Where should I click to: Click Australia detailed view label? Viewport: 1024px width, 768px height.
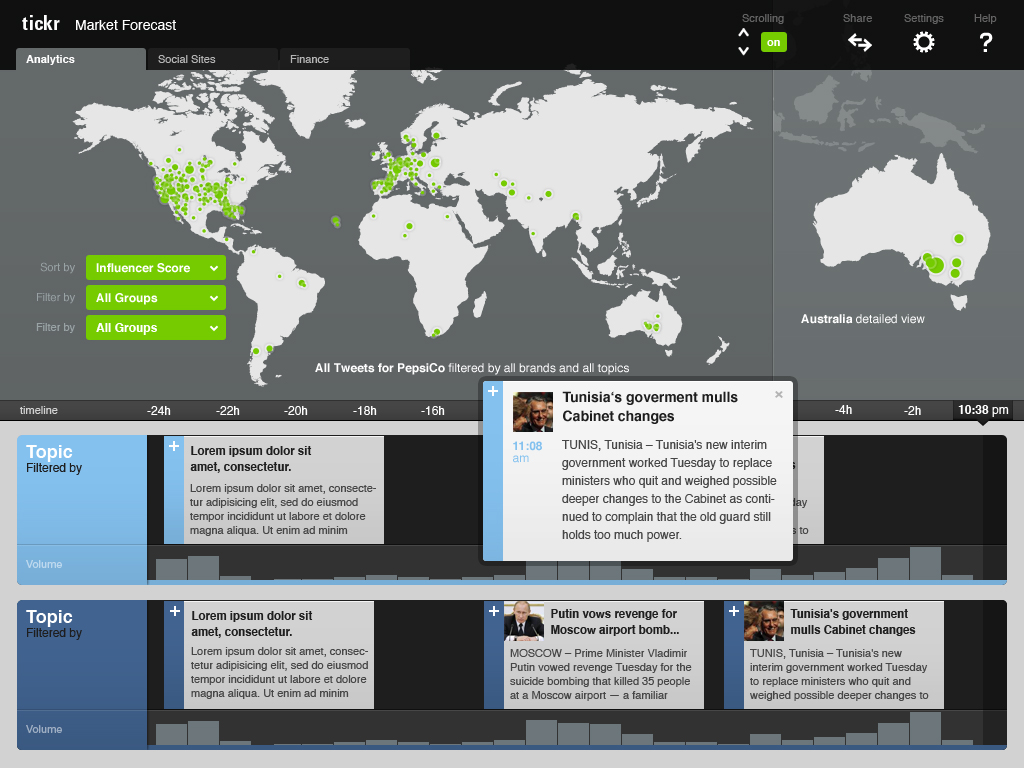pos(863,319)
